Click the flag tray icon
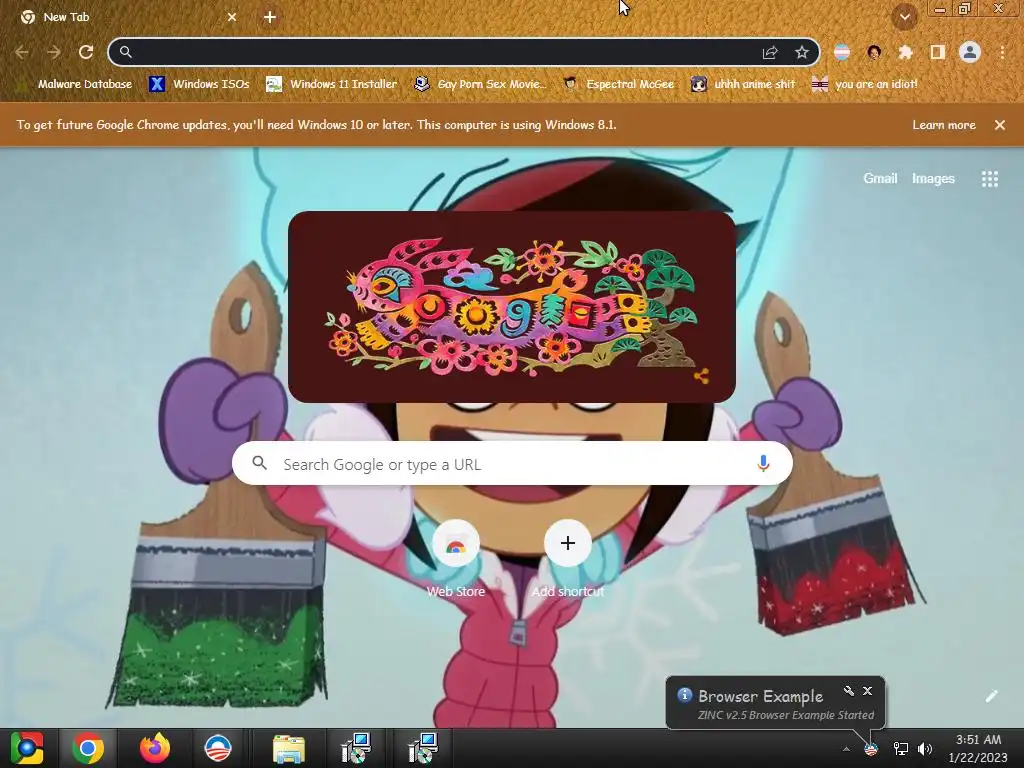 871,749
